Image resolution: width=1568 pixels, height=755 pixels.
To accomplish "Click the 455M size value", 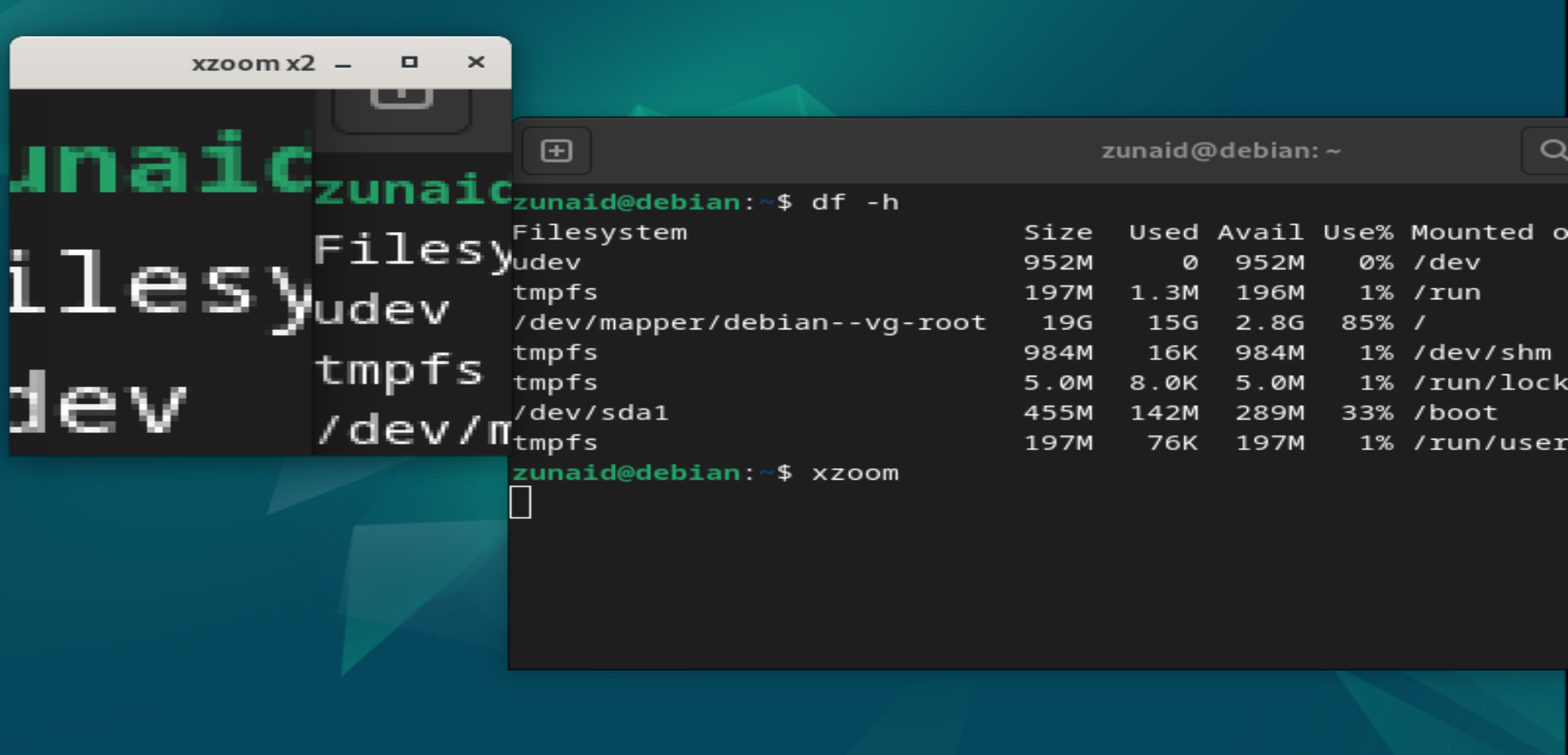I will (1058, 413).
